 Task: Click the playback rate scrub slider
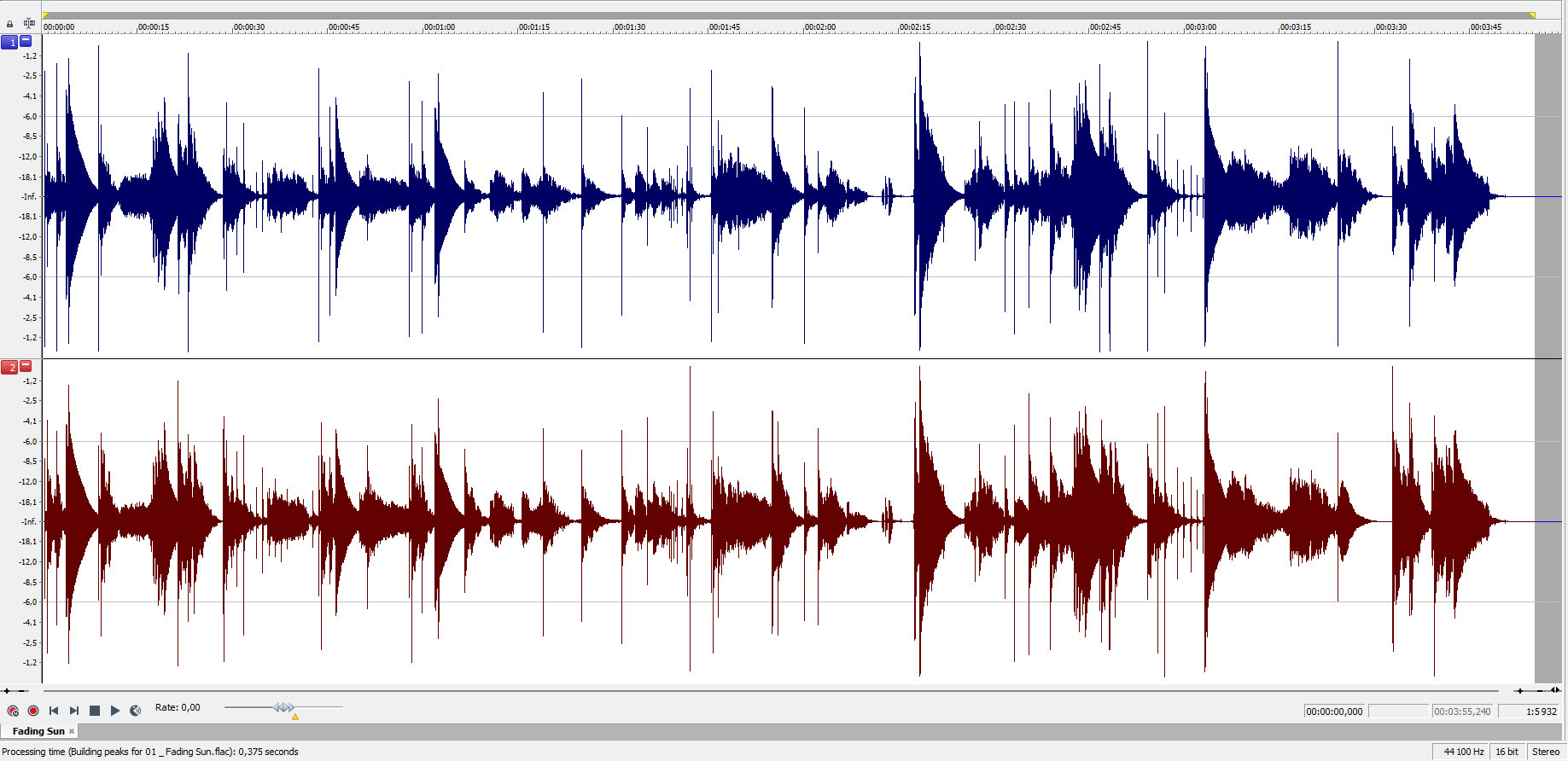tap(284, 707)
